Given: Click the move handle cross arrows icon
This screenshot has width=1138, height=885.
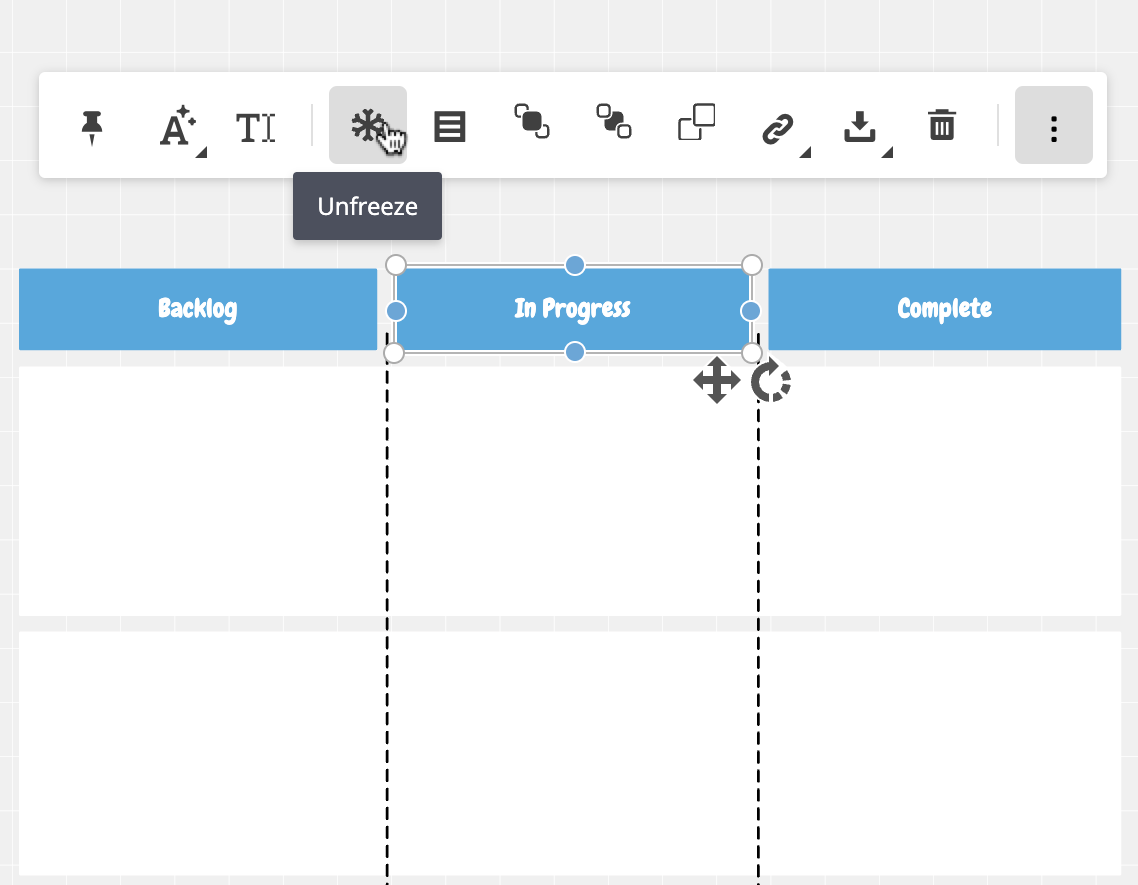Looking at the screenshot, I should [x=716, y=380].
